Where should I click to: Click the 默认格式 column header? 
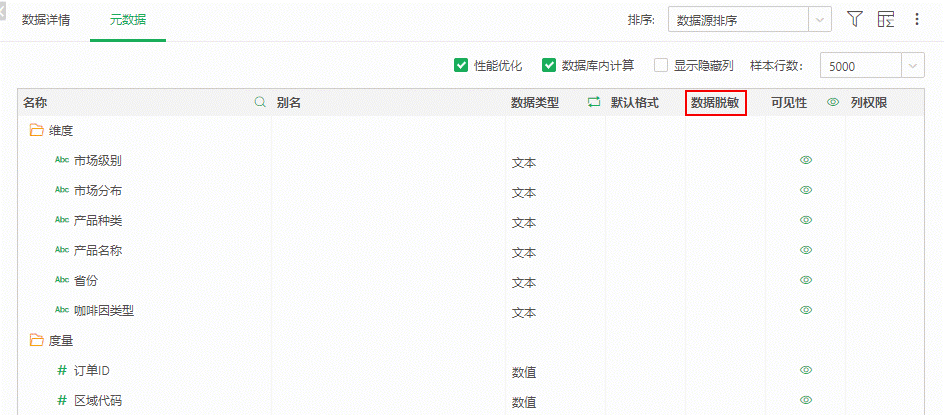[x=635, y=103]
